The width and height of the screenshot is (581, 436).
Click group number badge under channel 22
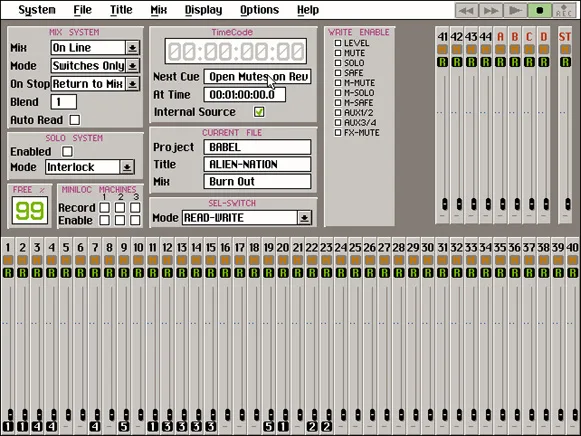click(x=312, y=426)
